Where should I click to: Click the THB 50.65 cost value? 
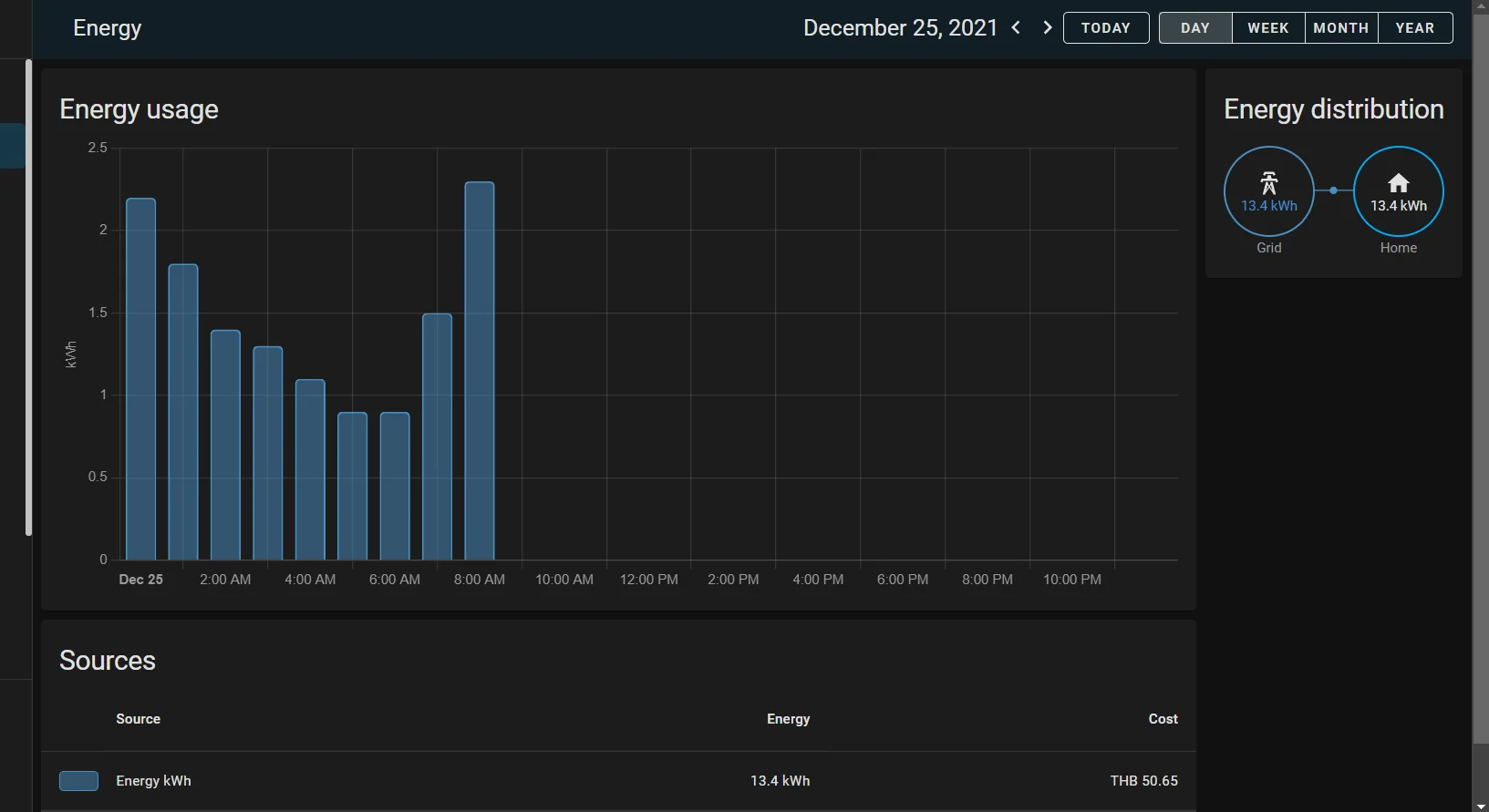click(x=1143, y=781)
